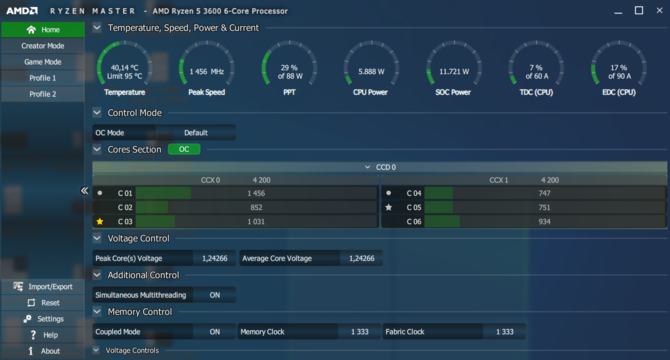
Task: Collapse the CCD 0 chevron row
Action: click(367, 167)
